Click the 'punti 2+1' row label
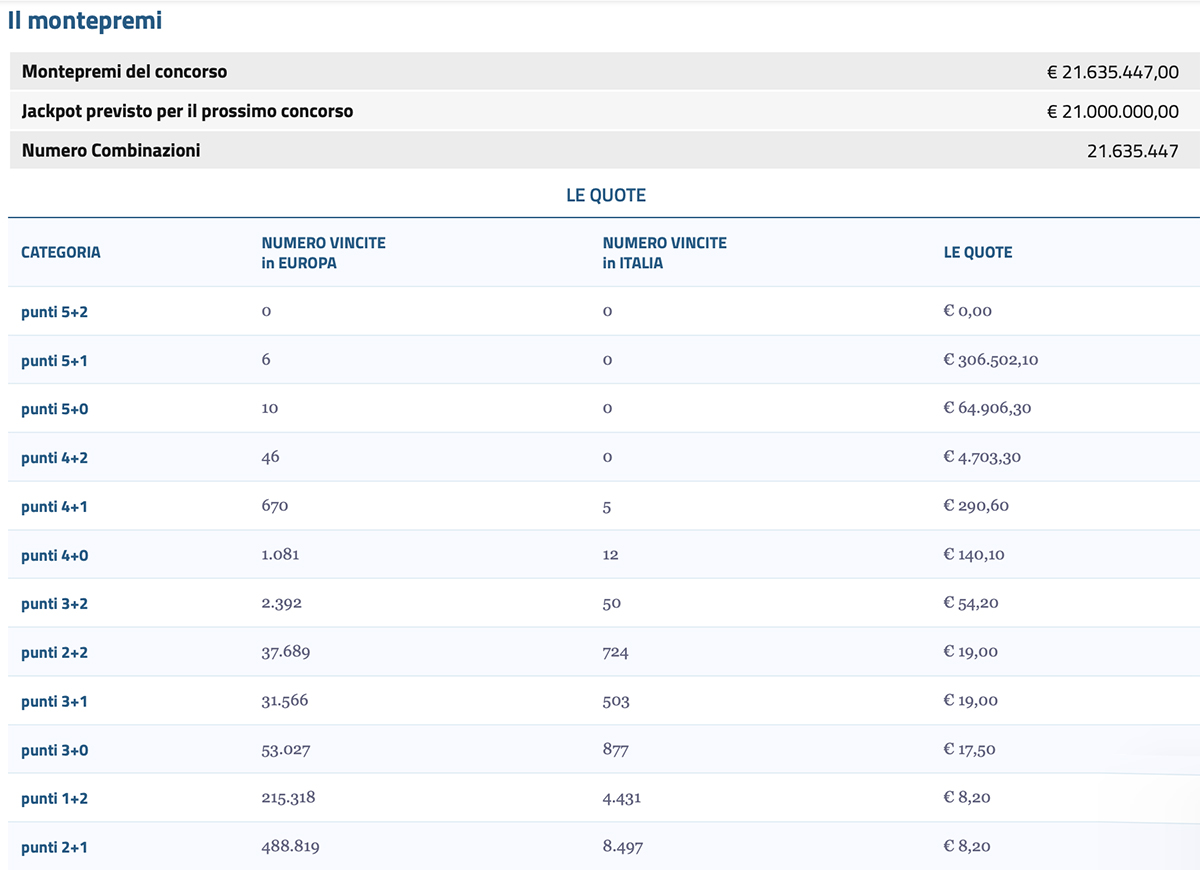This screenshot has height=870, width=1200. click(x=54, y=848)
